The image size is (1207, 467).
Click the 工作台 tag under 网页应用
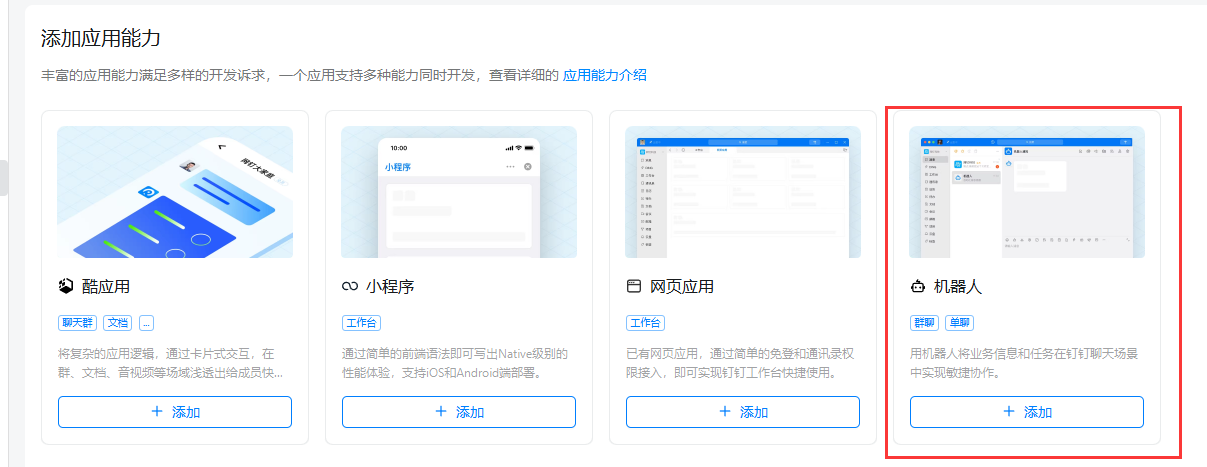(645, 323)
